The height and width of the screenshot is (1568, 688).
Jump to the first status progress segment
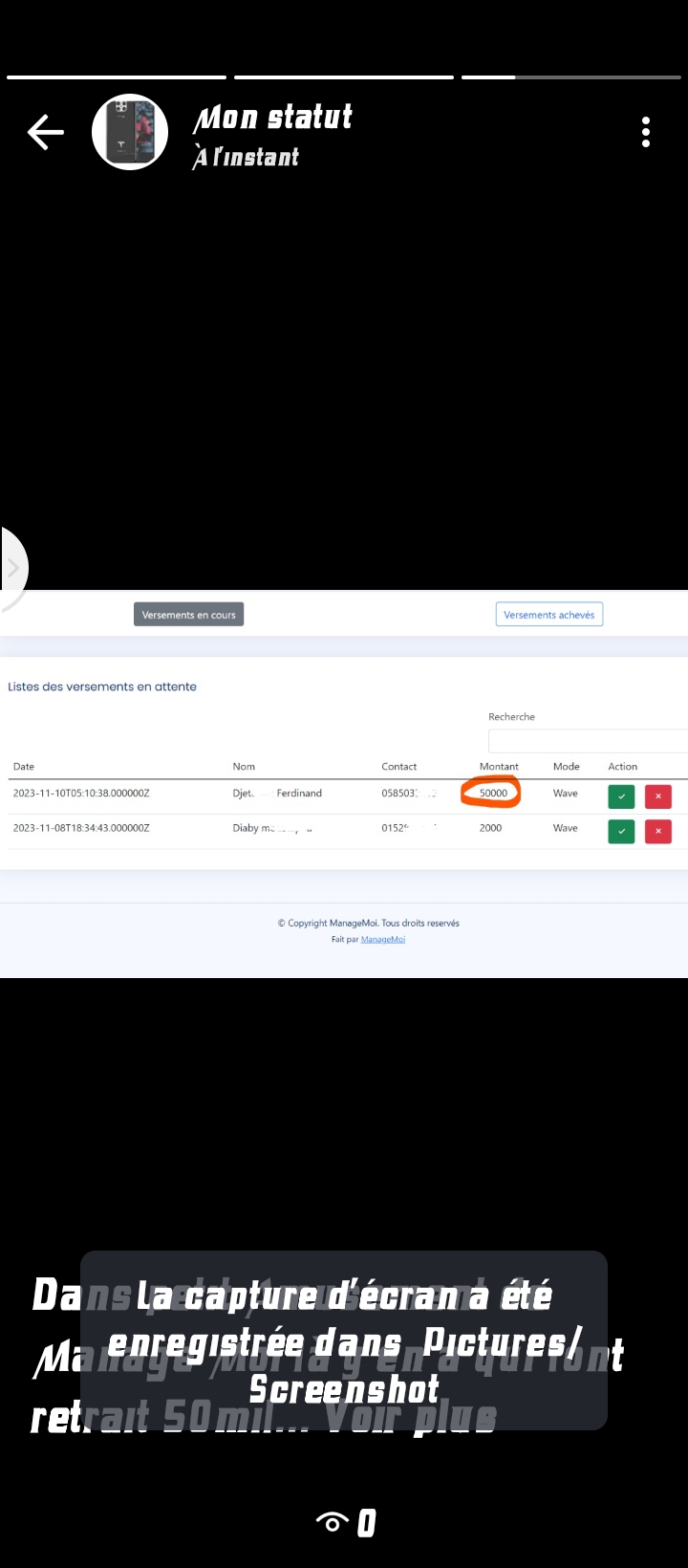[x=117, y=77]
